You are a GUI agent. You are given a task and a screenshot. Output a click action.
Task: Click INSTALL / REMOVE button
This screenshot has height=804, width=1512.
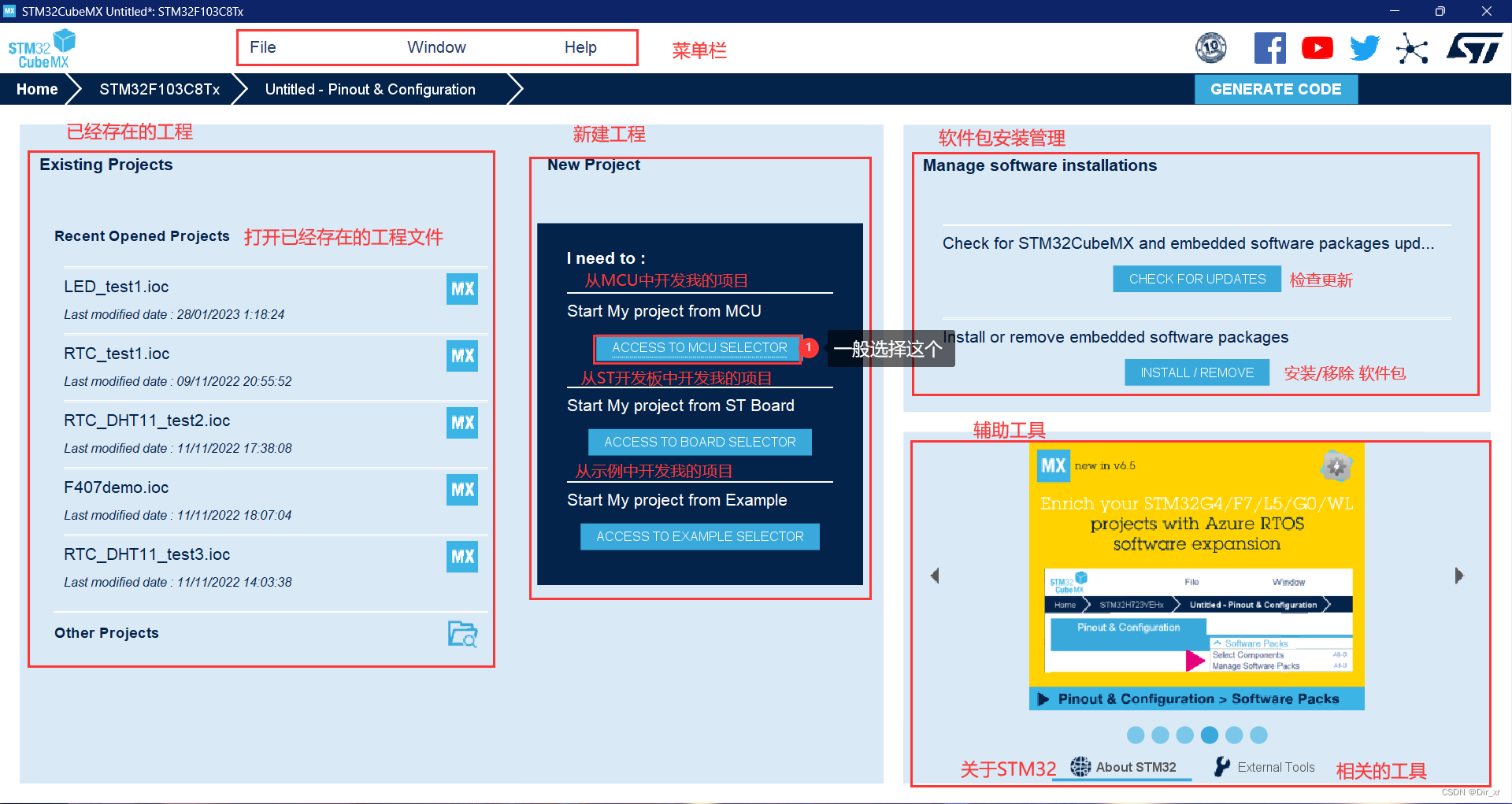click(1197, 372)
